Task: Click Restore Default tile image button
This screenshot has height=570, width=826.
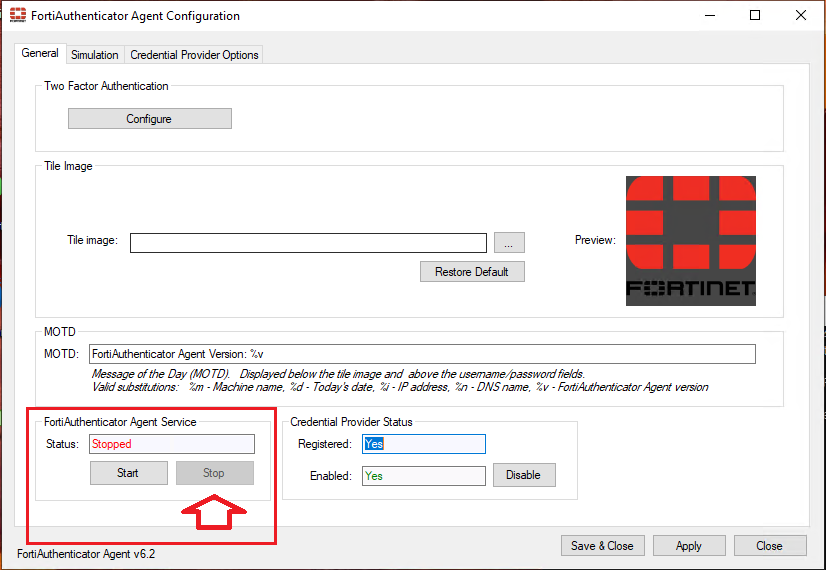Action: click(x=472, y=272)
